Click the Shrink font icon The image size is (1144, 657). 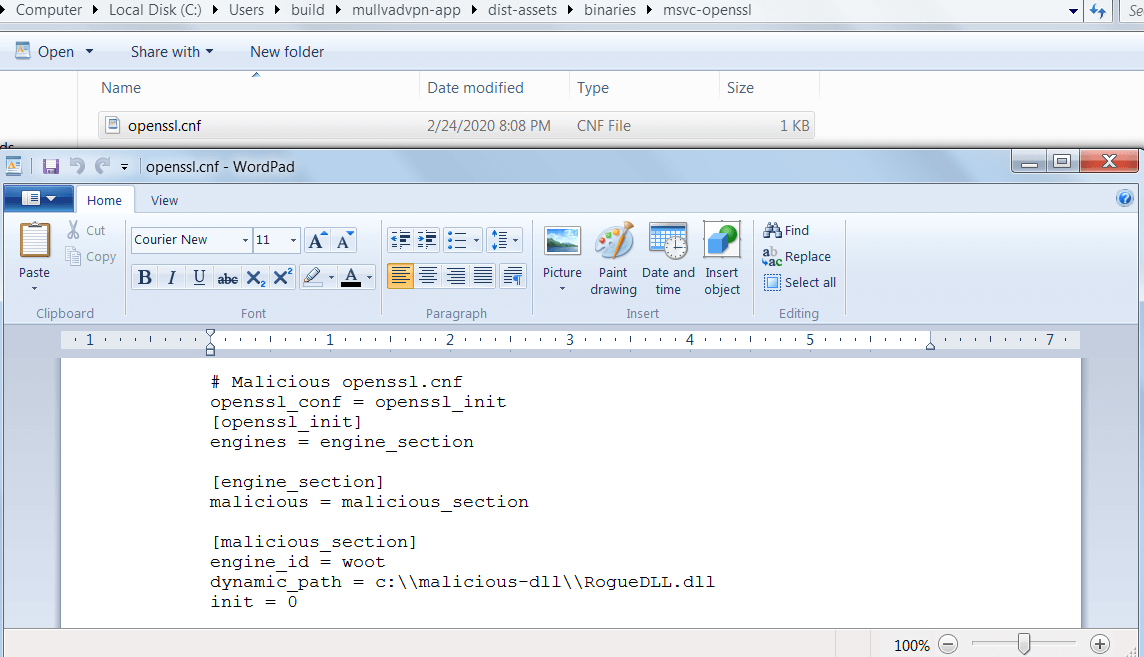click(x=344, y=240)
